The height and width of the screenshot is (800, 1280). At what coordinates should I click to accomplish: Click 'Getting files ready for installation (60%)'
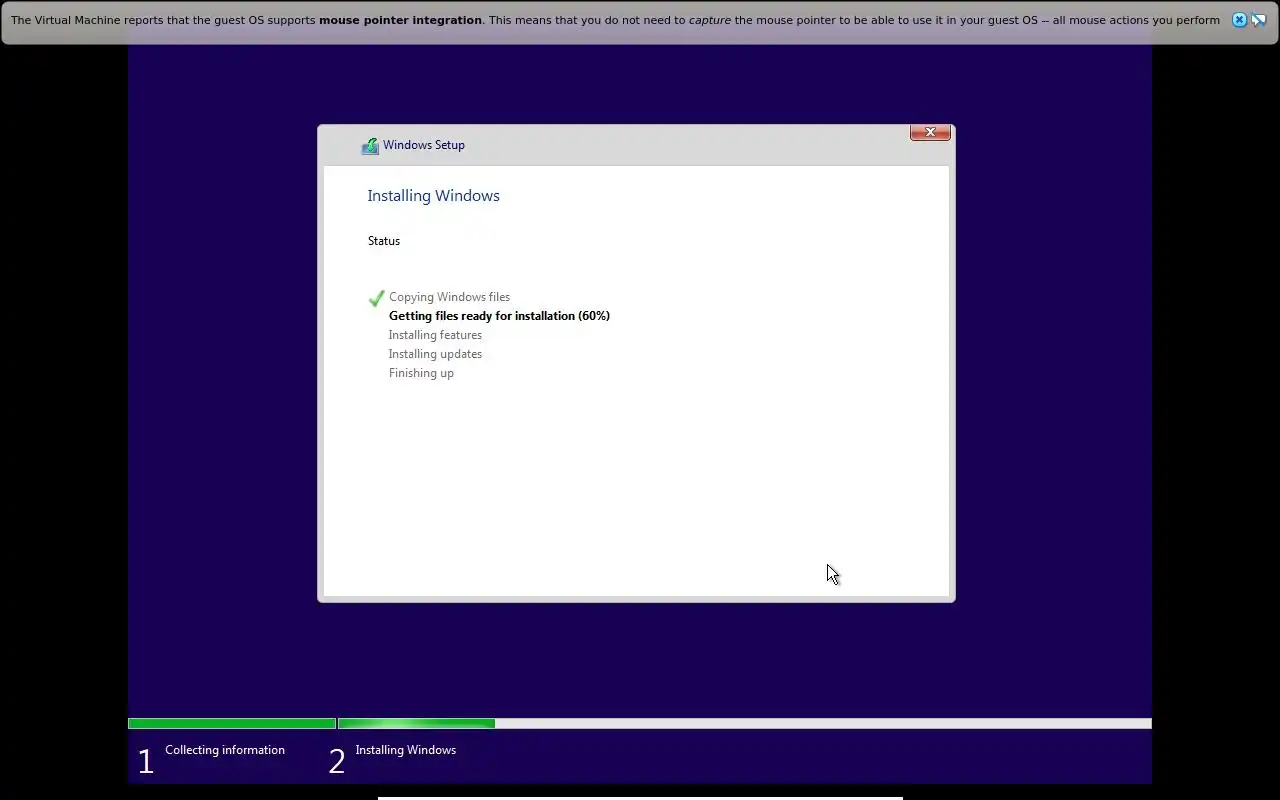click(x=499, y=316)
